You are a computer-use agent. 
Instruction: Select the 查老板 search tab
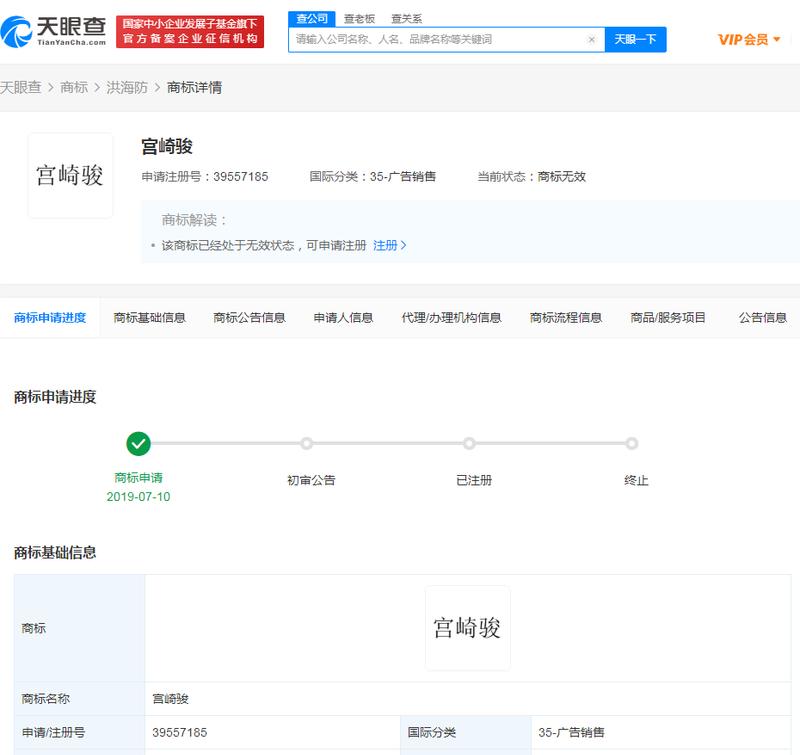[x=359, y=19]
